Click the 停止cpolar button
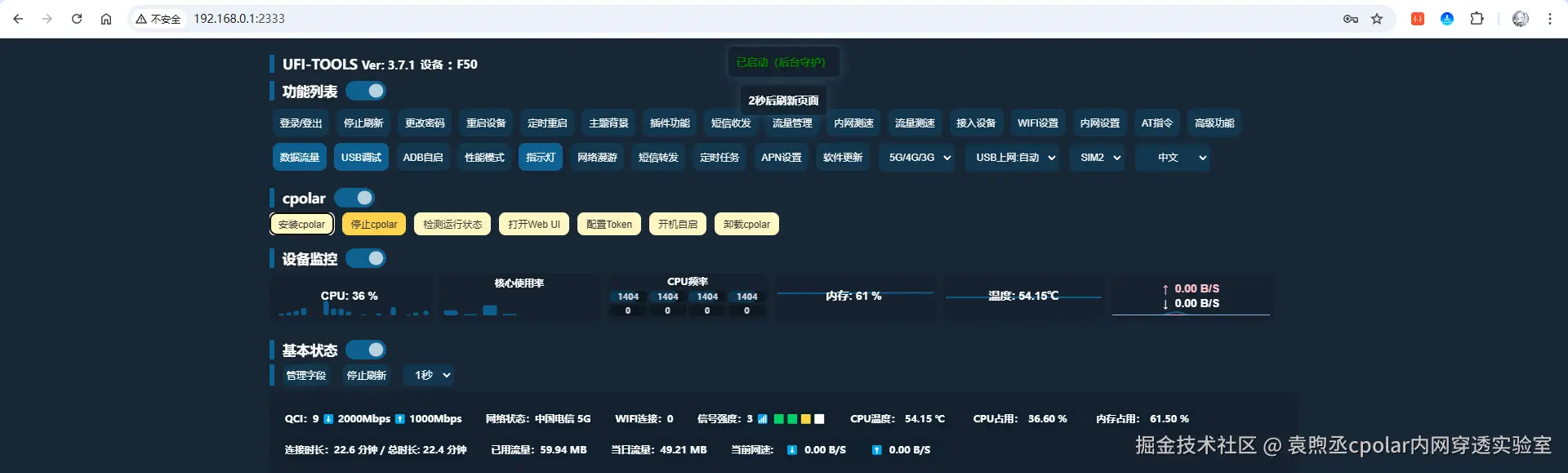Image resolution: width=1568 pixels, height=473 pixels. [x=374, y=224]
